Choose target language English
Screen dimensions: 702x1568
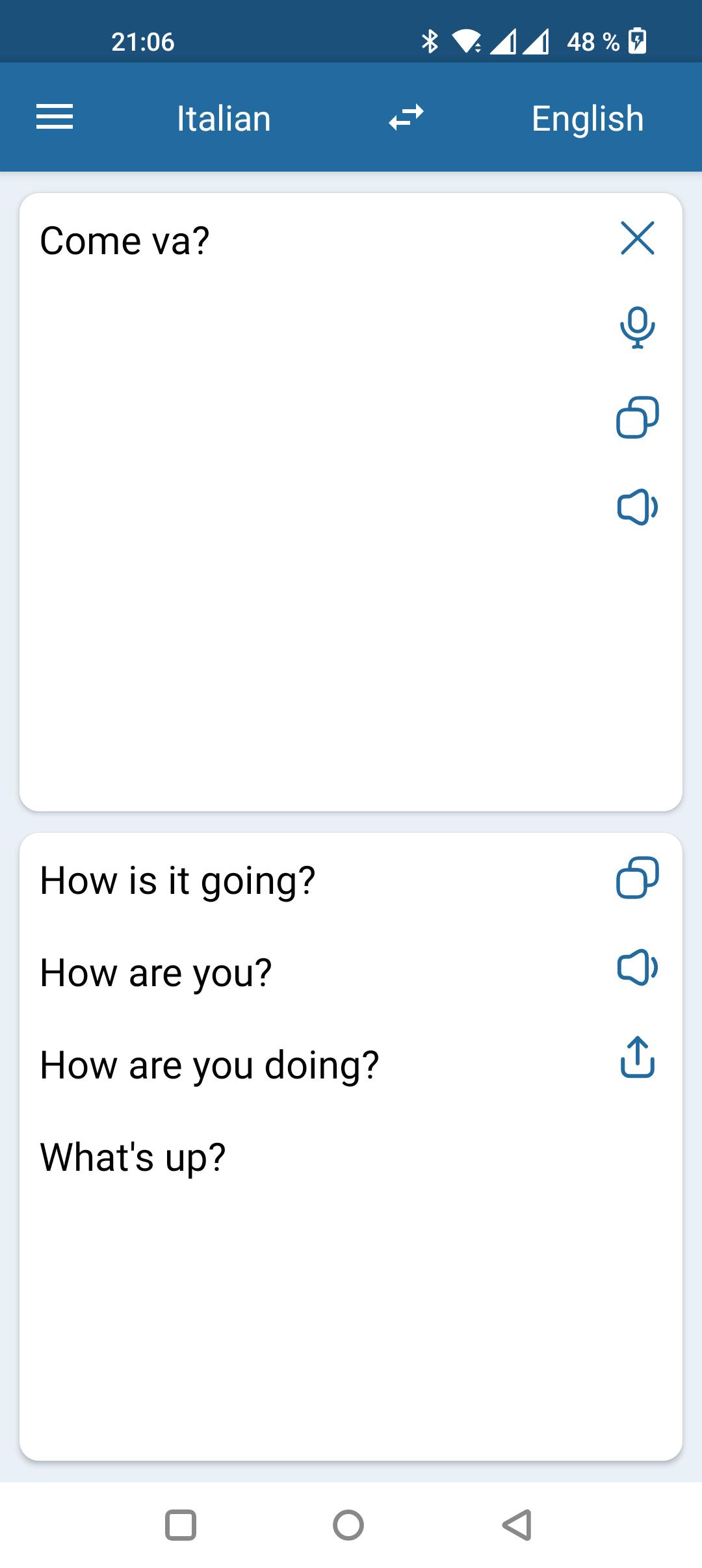588,118
